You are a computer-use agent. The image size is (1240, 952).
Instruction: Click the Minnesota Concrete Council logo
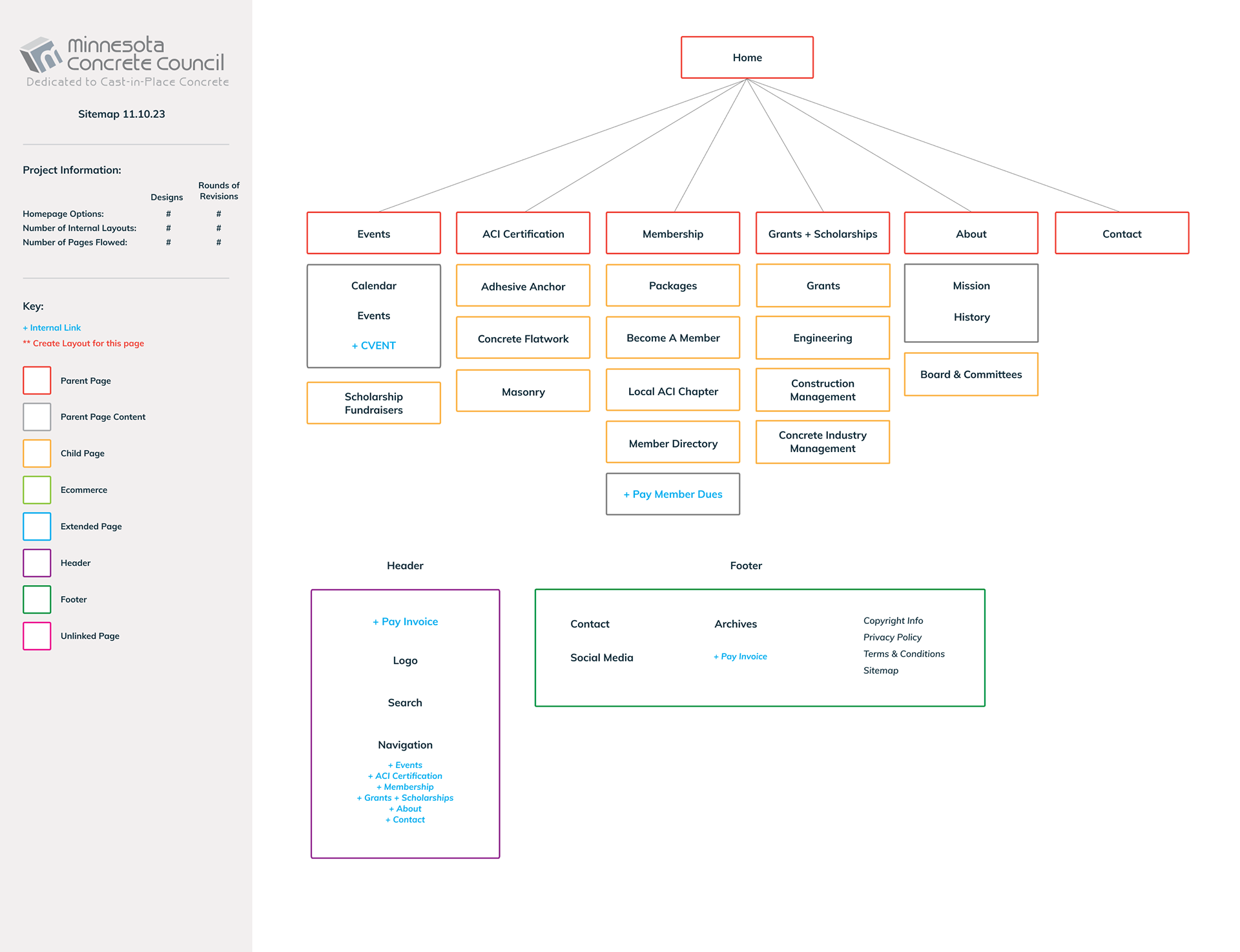(x=123, y=58)
